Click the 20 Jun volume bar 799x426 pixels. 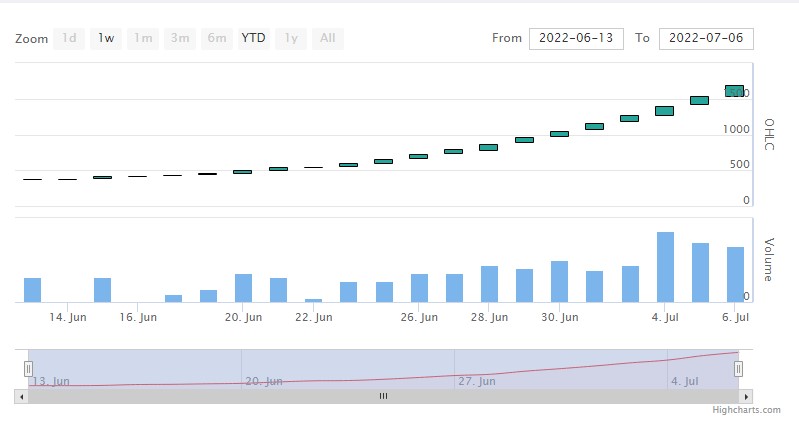[x=243, y=288]
